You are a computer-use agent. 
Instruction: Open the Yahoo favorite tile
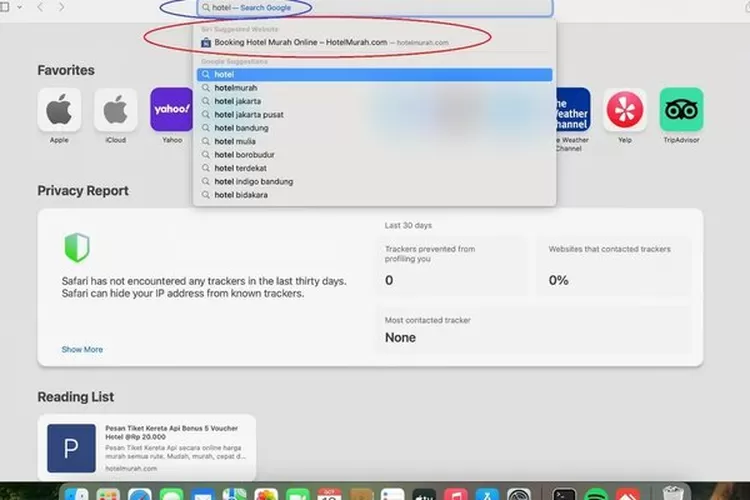click(x=172, y=110)
